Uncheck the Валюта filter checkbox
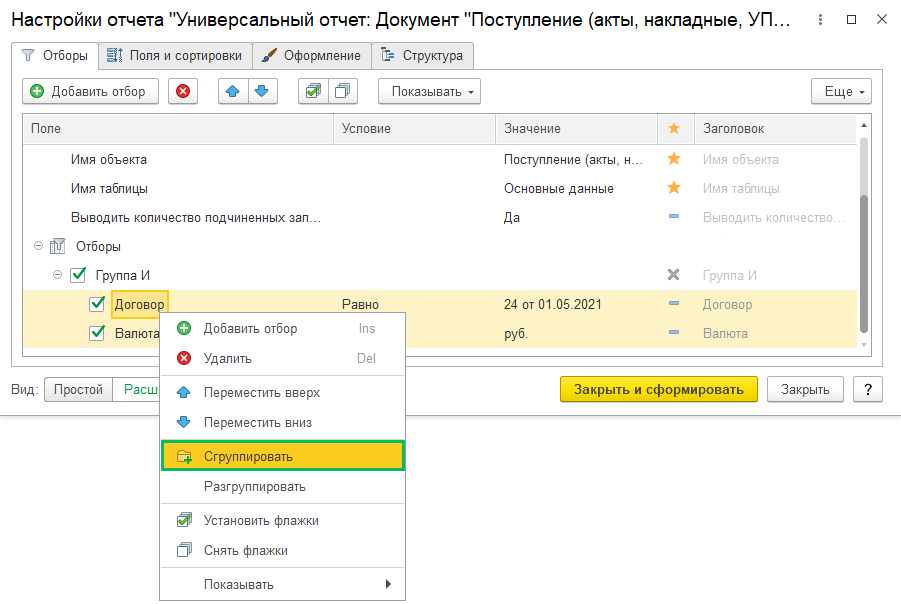 [97, 332]
